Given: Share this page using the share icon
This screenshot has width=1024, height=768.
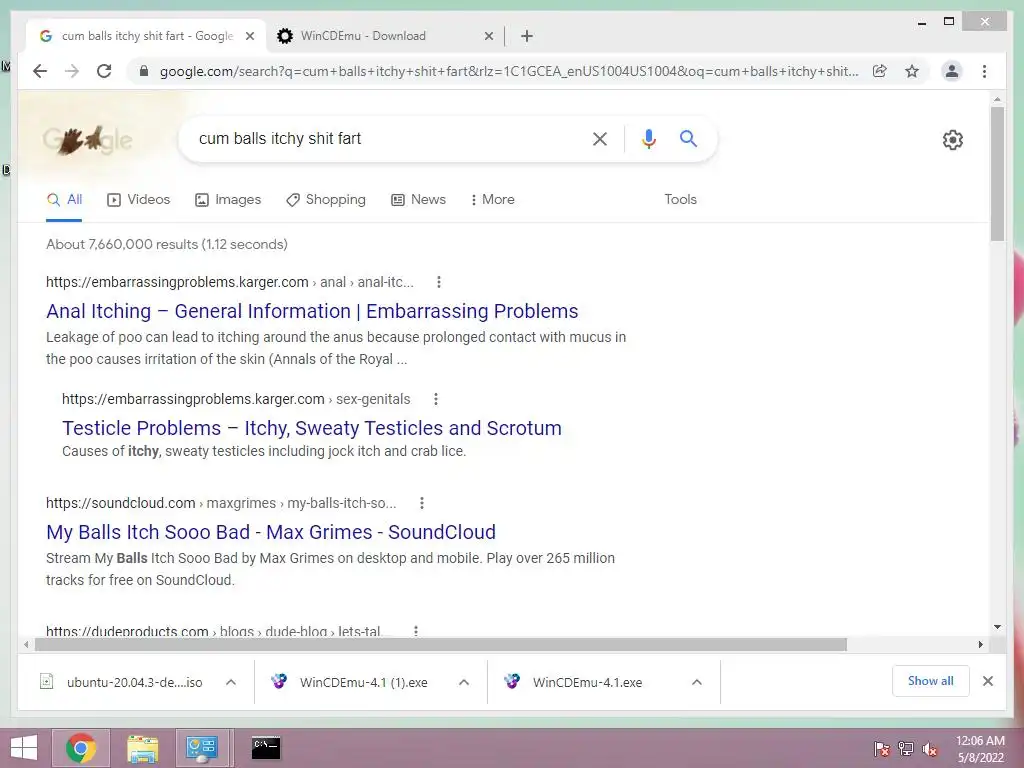Looking at the screenshot, I should coord(880,71).
